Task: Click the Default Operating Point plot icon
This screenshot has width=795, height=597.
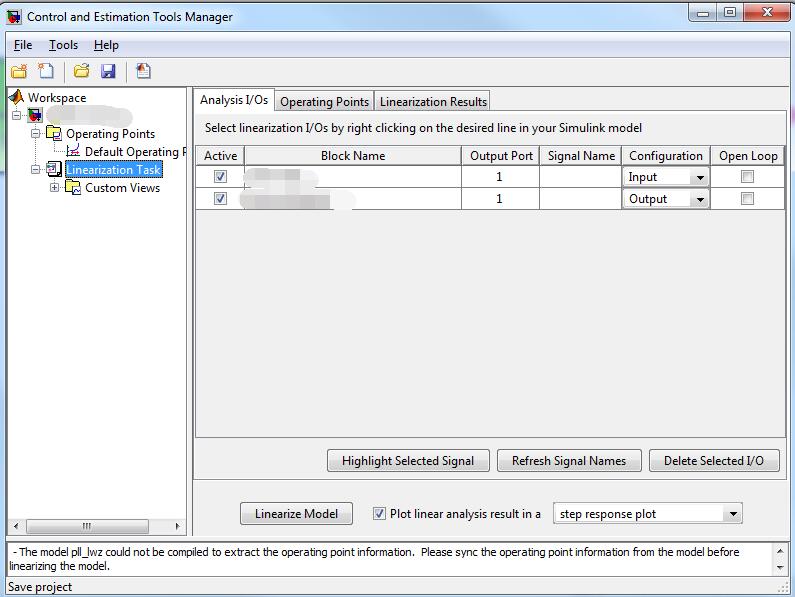Action: click(74, 151)
